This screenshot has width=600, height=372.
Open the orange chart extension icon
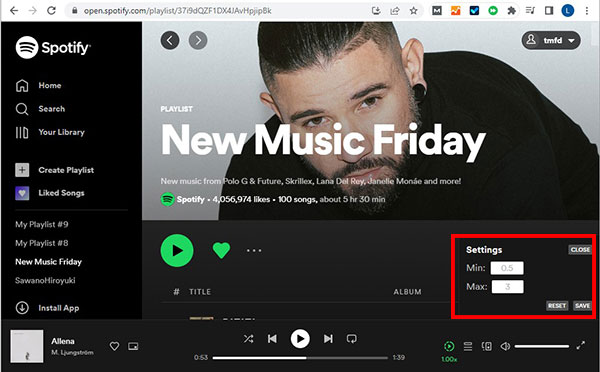(x=455, y=11)
